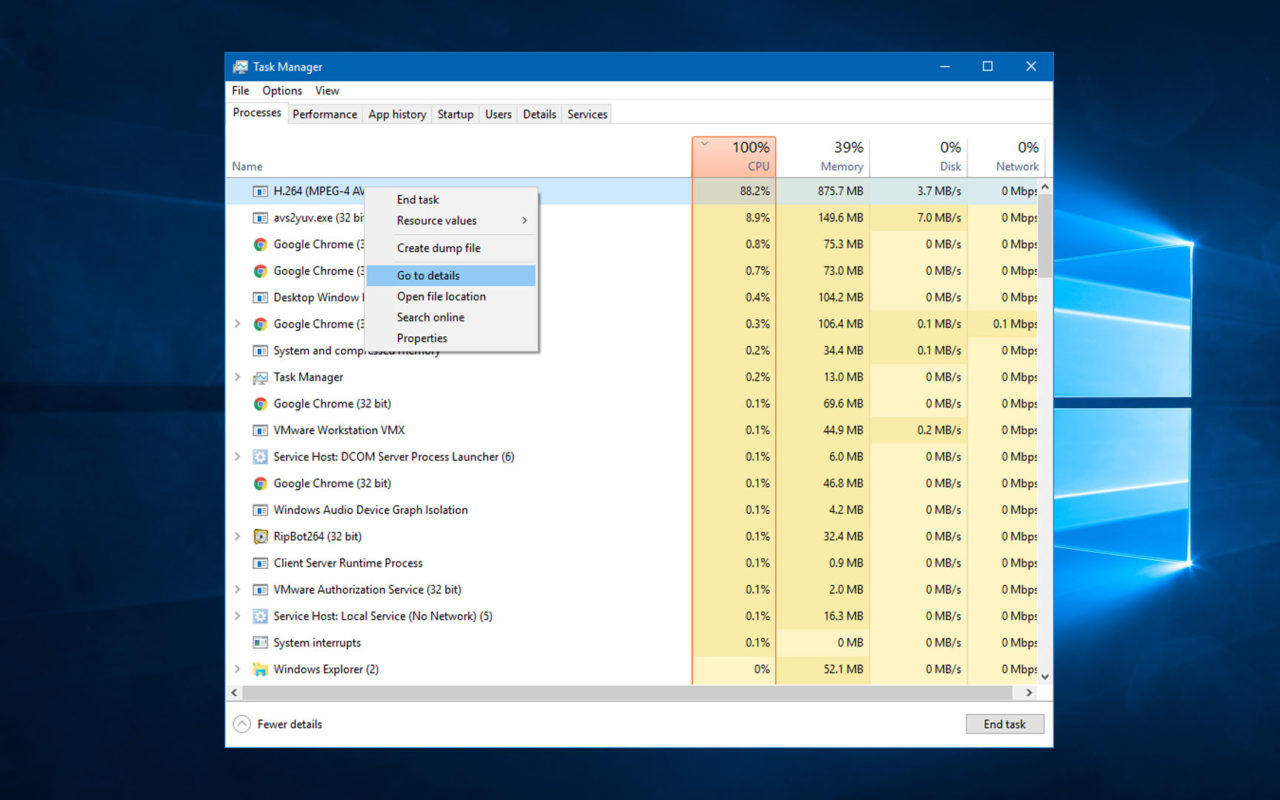Viewport: 1280px width, 800px height.
Task: Switch to the Performance tab
Action: click(325, 114)
